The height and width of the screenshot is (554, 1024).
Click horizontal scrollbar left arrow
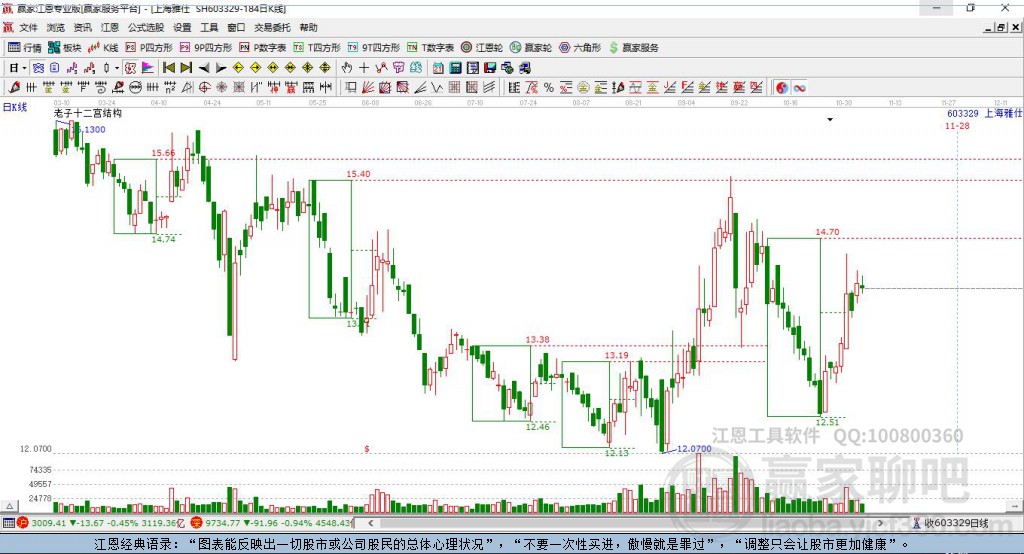370,523
